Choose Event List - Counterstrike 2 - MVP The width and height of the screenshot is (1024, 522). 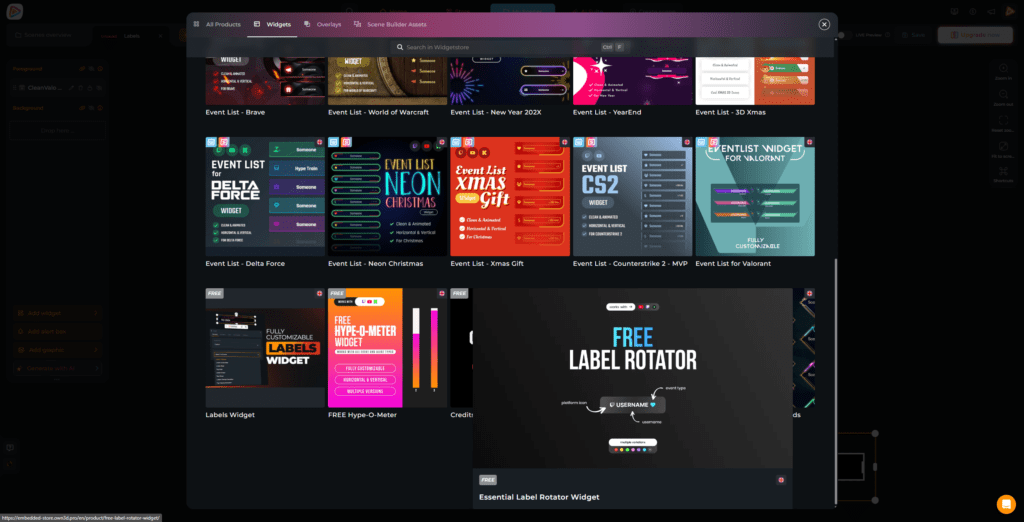pos(632,197)
